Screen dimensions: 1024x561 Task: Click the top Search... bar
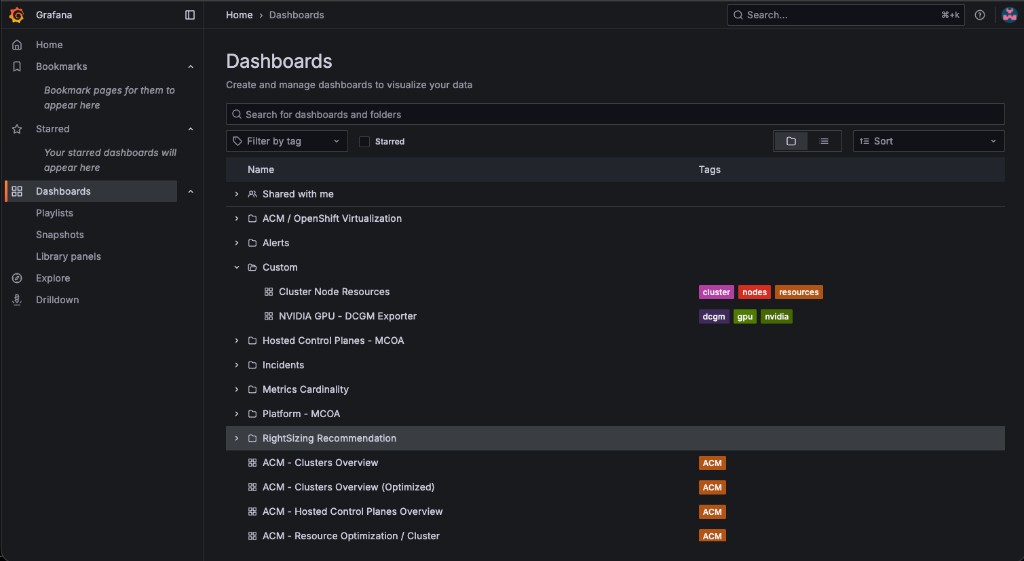pos(845,14)
